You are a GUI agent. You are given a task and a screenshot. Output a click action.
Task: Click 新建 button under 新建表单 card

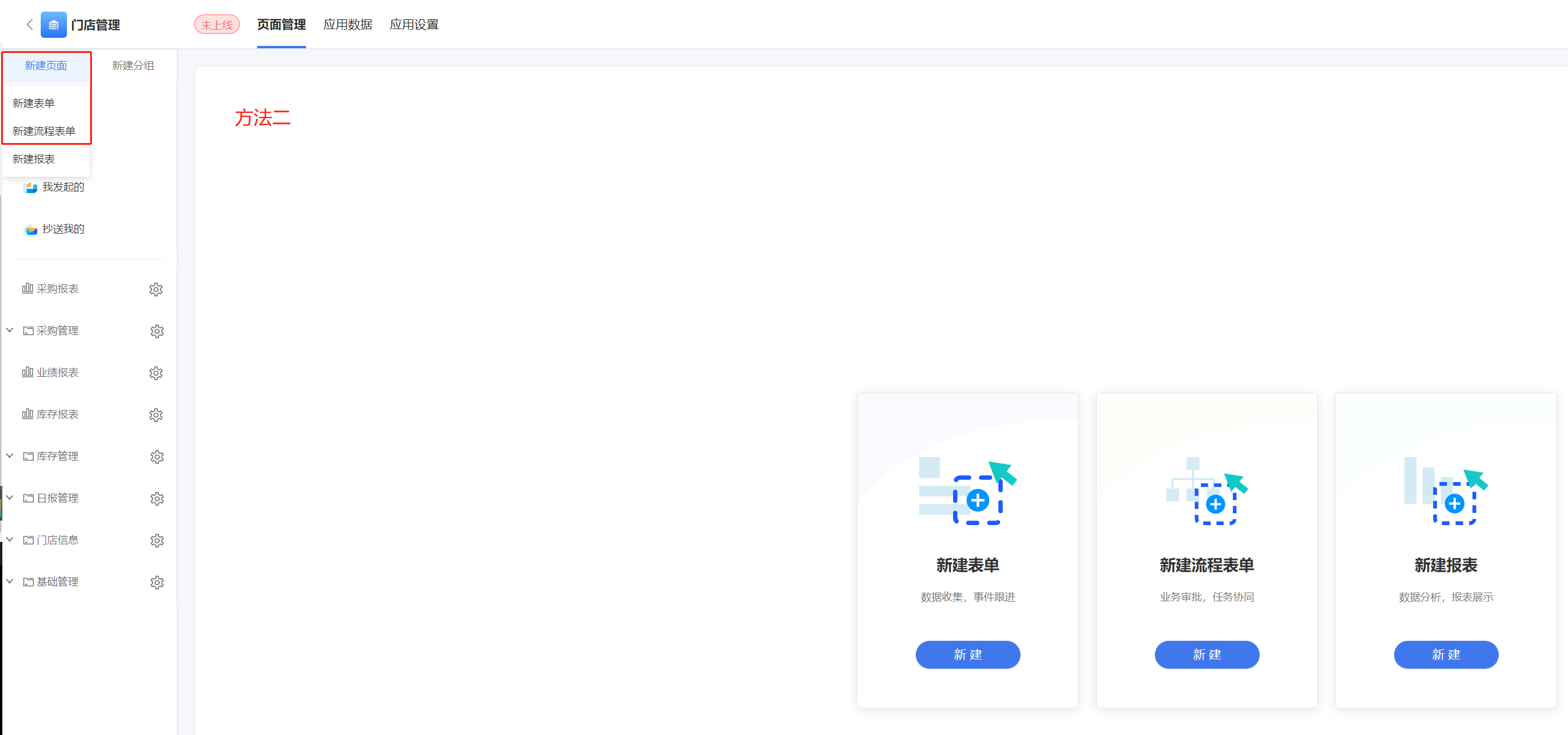point(967,655)
